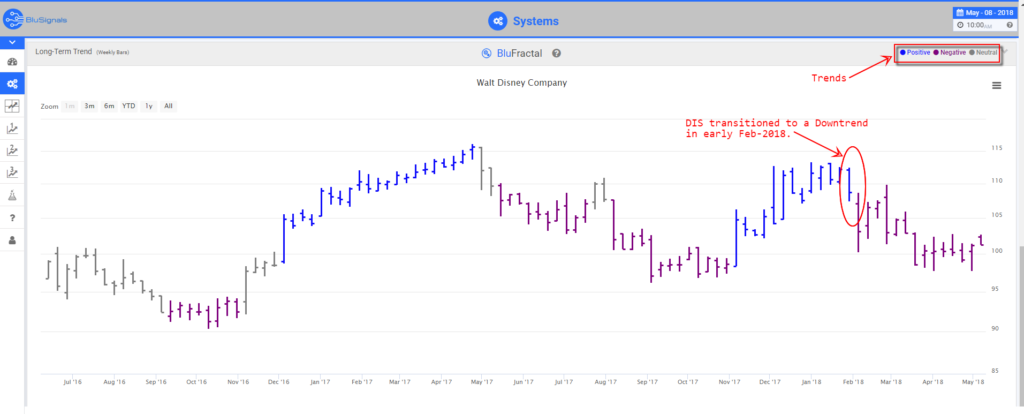Click the Systems page title

(x=536, y=21)
